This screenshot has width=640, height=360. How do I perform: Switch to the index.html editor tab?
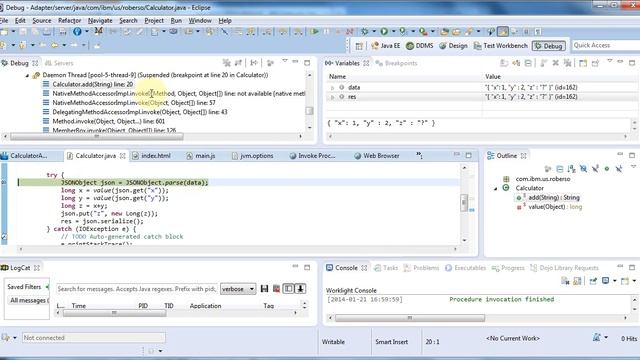pos(151,156)
